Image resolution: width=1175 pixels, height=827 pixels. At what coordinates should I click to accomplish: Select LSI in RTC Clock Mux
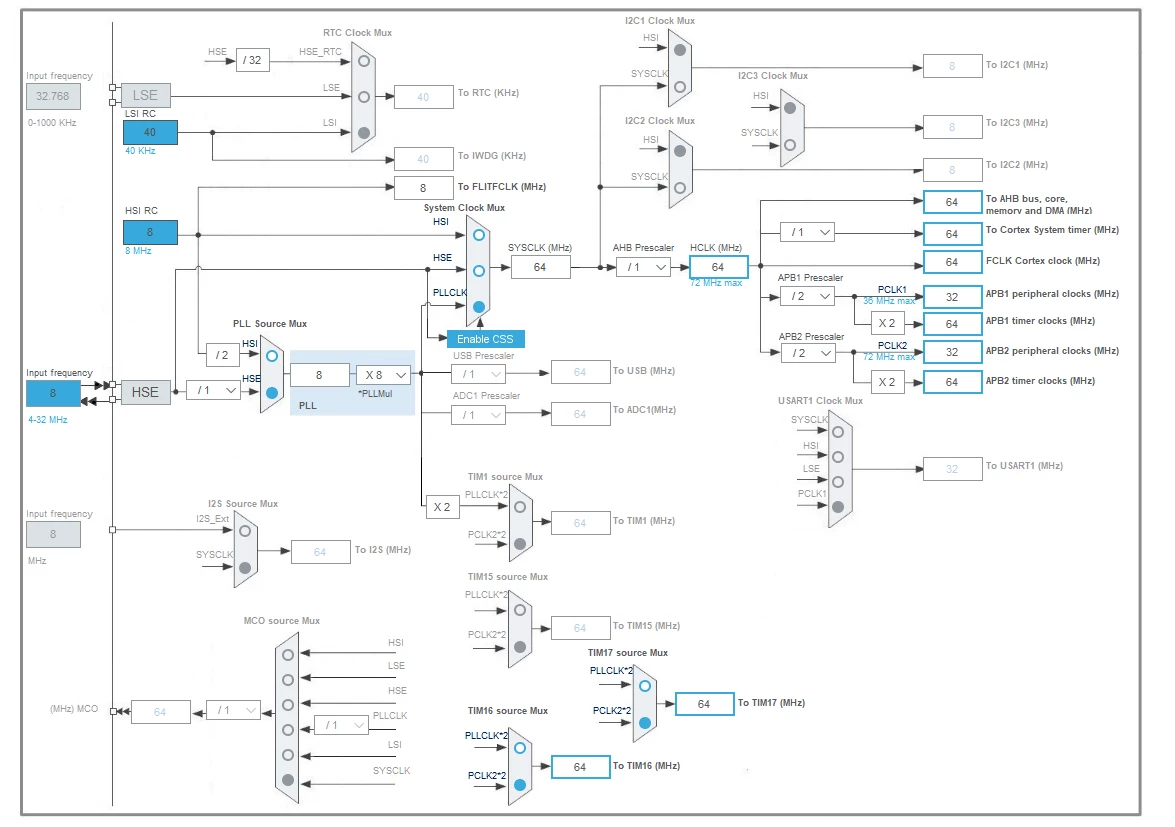(x=363, y=133)
